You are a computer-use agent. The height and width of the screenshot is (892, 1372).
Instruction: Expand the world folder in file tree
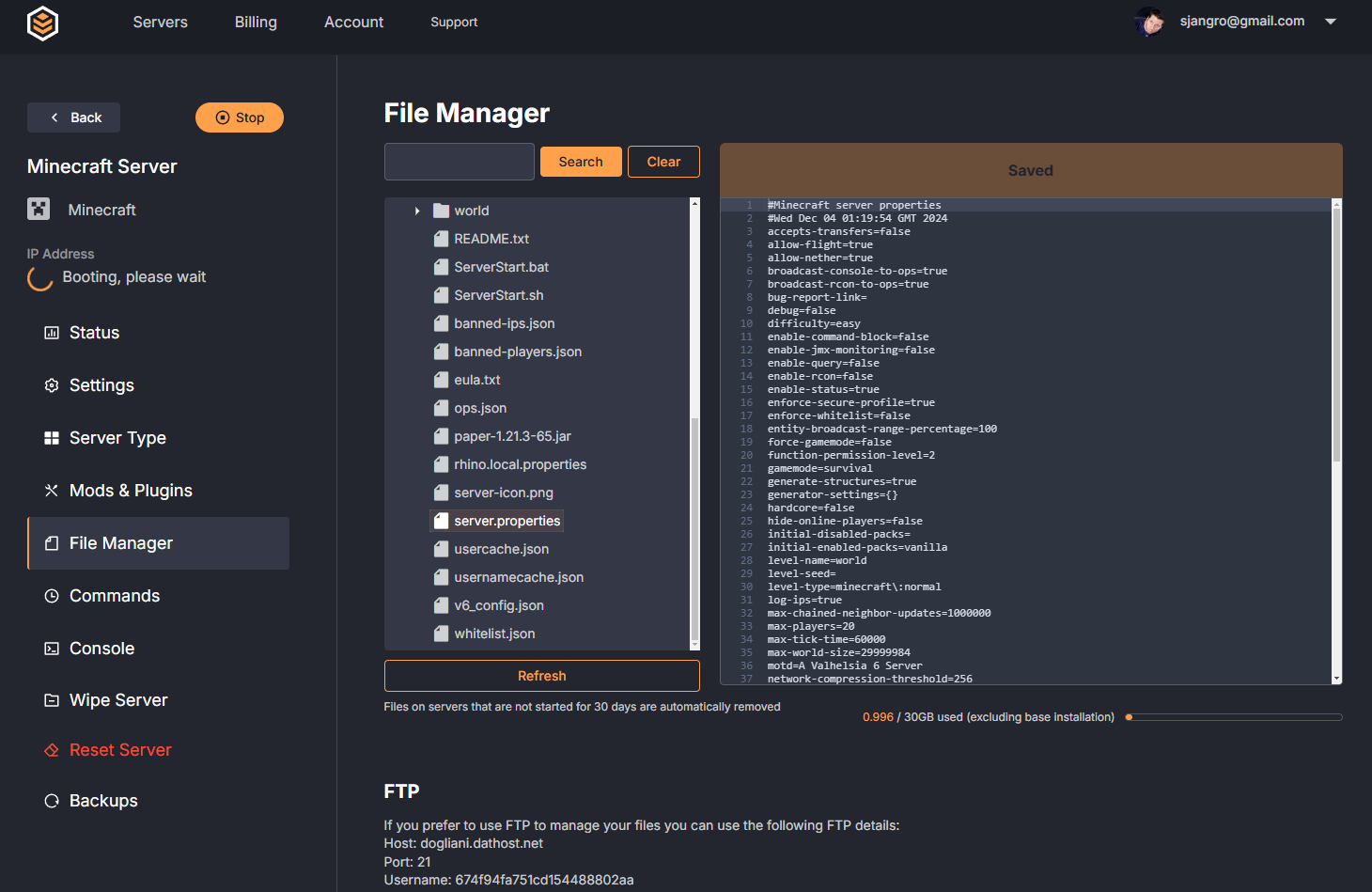click(x=416, y=210)
